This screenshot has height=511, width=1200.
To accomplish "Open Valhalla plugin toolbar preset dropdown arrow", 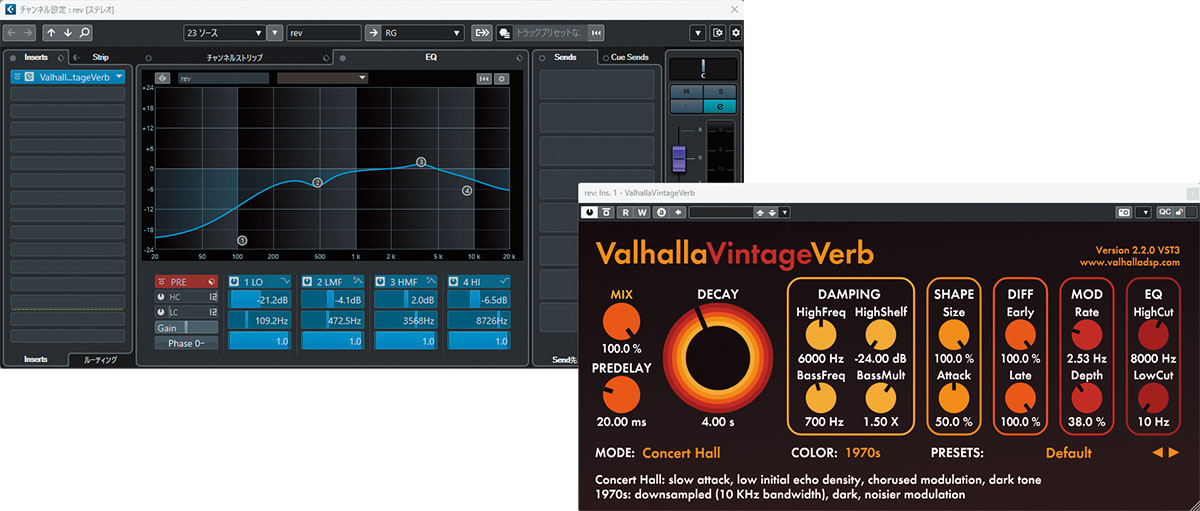I will coord(786,212).
